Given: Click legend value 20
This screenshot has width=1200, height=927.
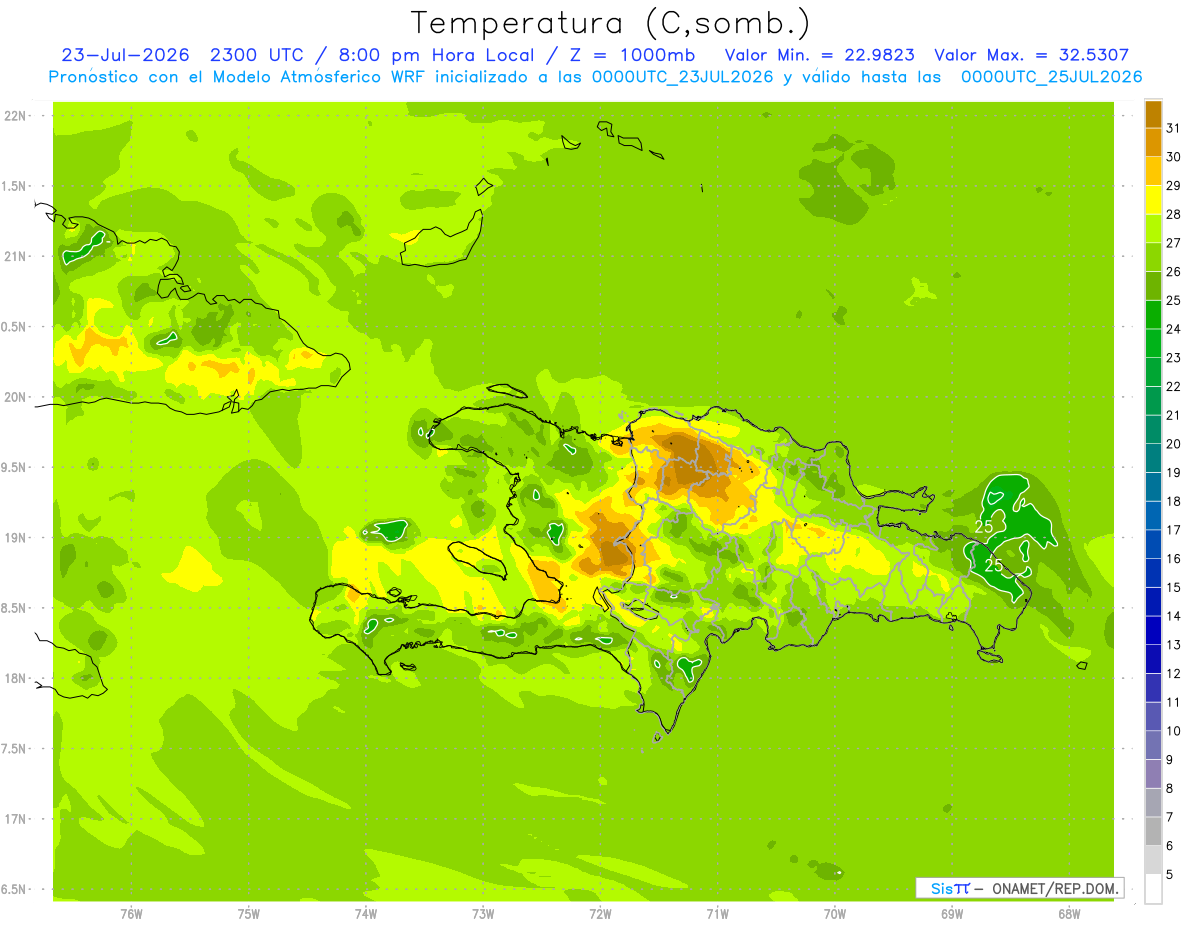Looking at the screenshot, I should [1173, 443].
